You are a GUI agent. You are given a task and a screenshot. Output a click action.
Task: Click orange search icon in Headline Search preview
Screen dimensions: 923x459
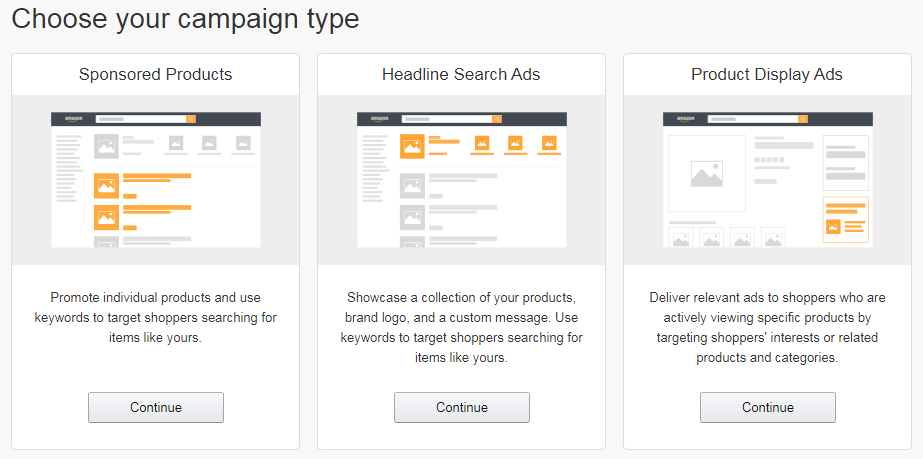pos(497,119)
